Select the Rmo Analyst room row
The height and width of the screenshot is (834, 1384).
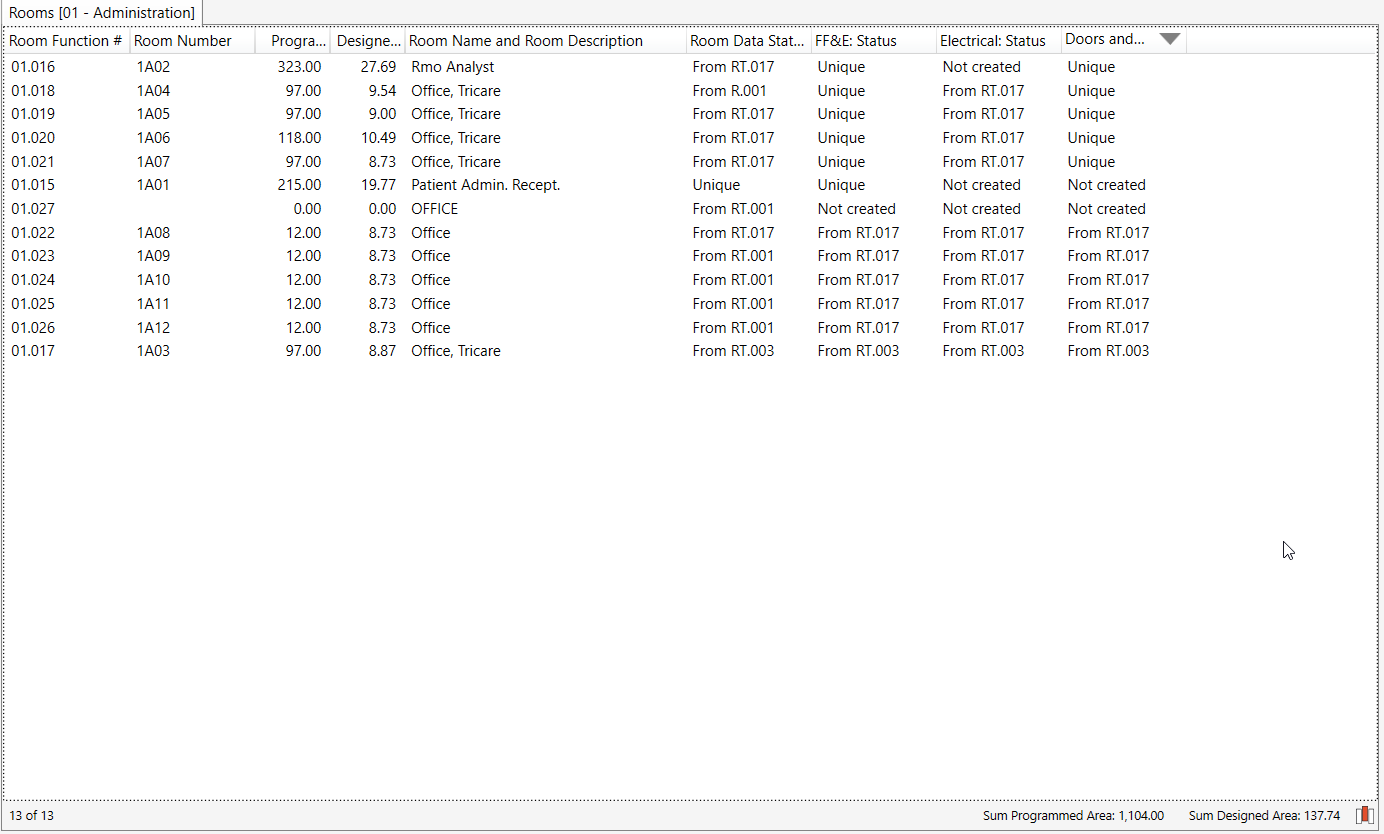click(453, 67)
